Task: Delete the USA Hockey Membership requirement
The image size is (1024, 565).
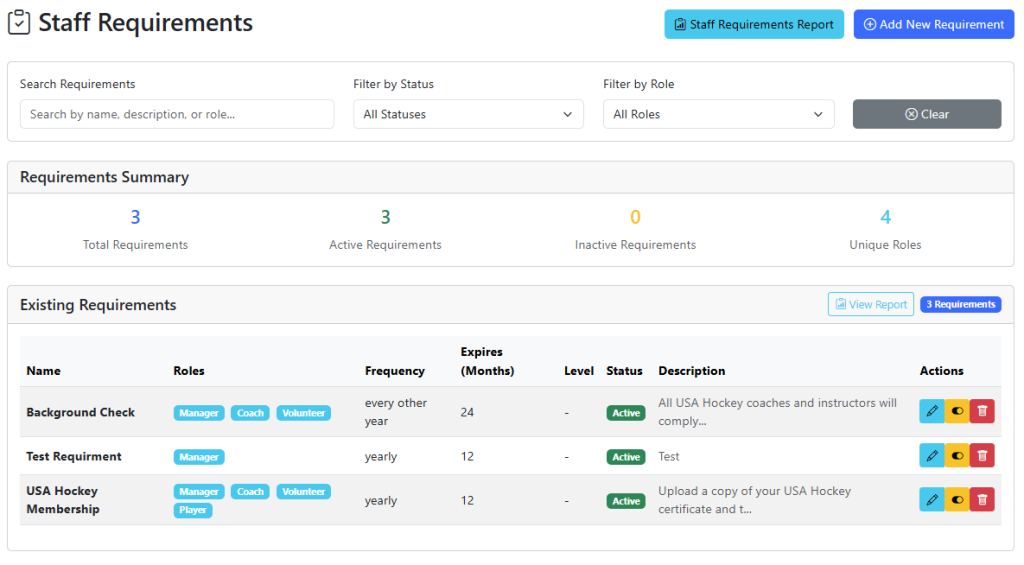Action: (x=982, y=500)
